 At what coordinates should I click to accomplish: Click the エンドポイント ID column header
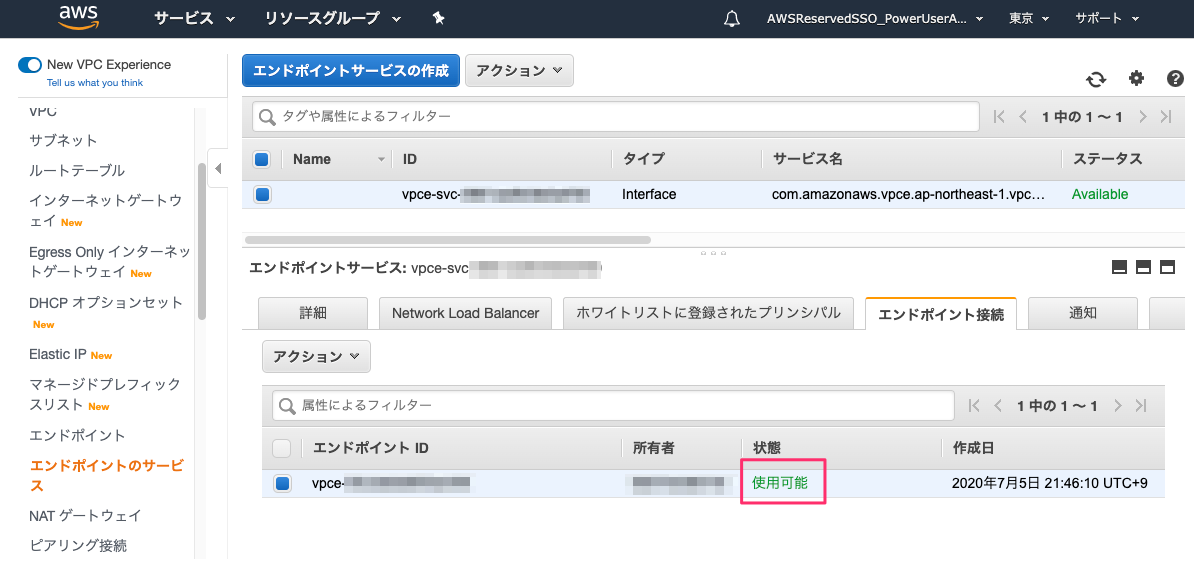point(371,448)
